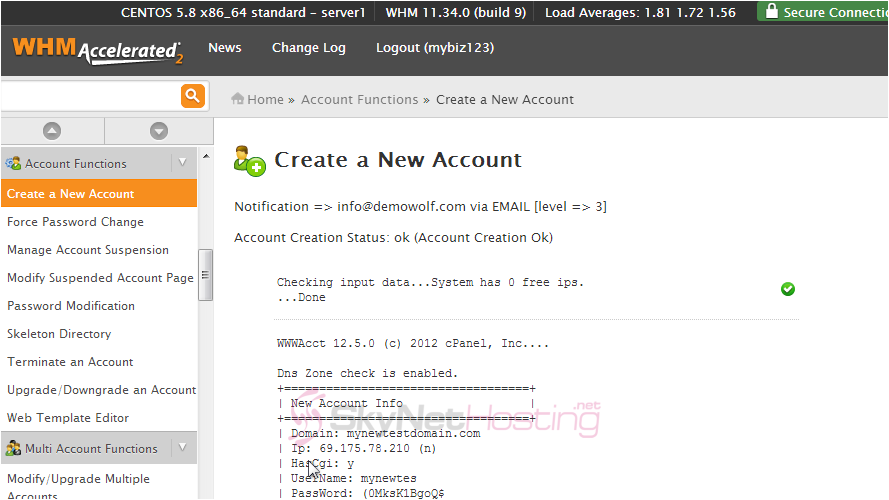The width and height of the screenshot is (889, 500).
Task: Click the green checkmark status icon
Action: click(x=788, y=289)
